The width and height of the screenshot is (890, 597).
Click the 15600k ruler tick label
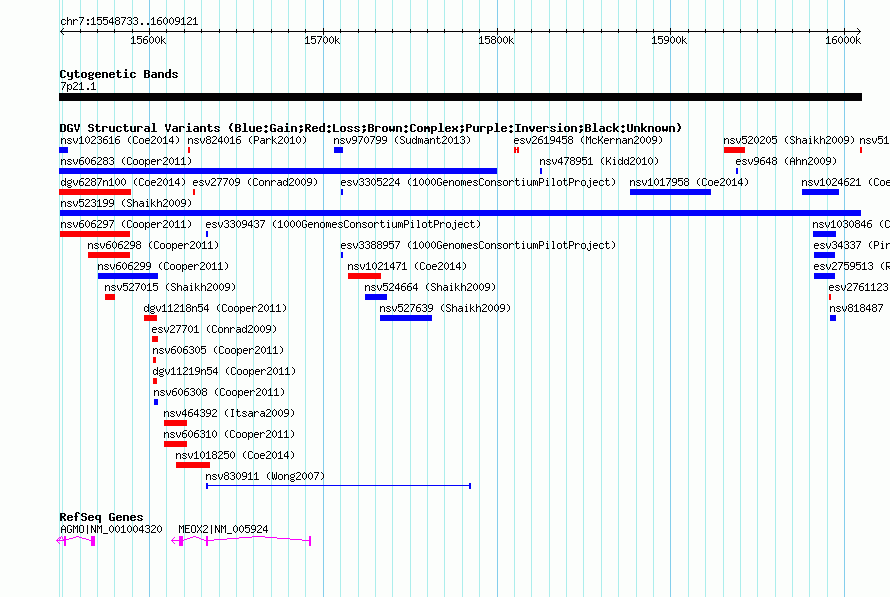tap(148, 40)
